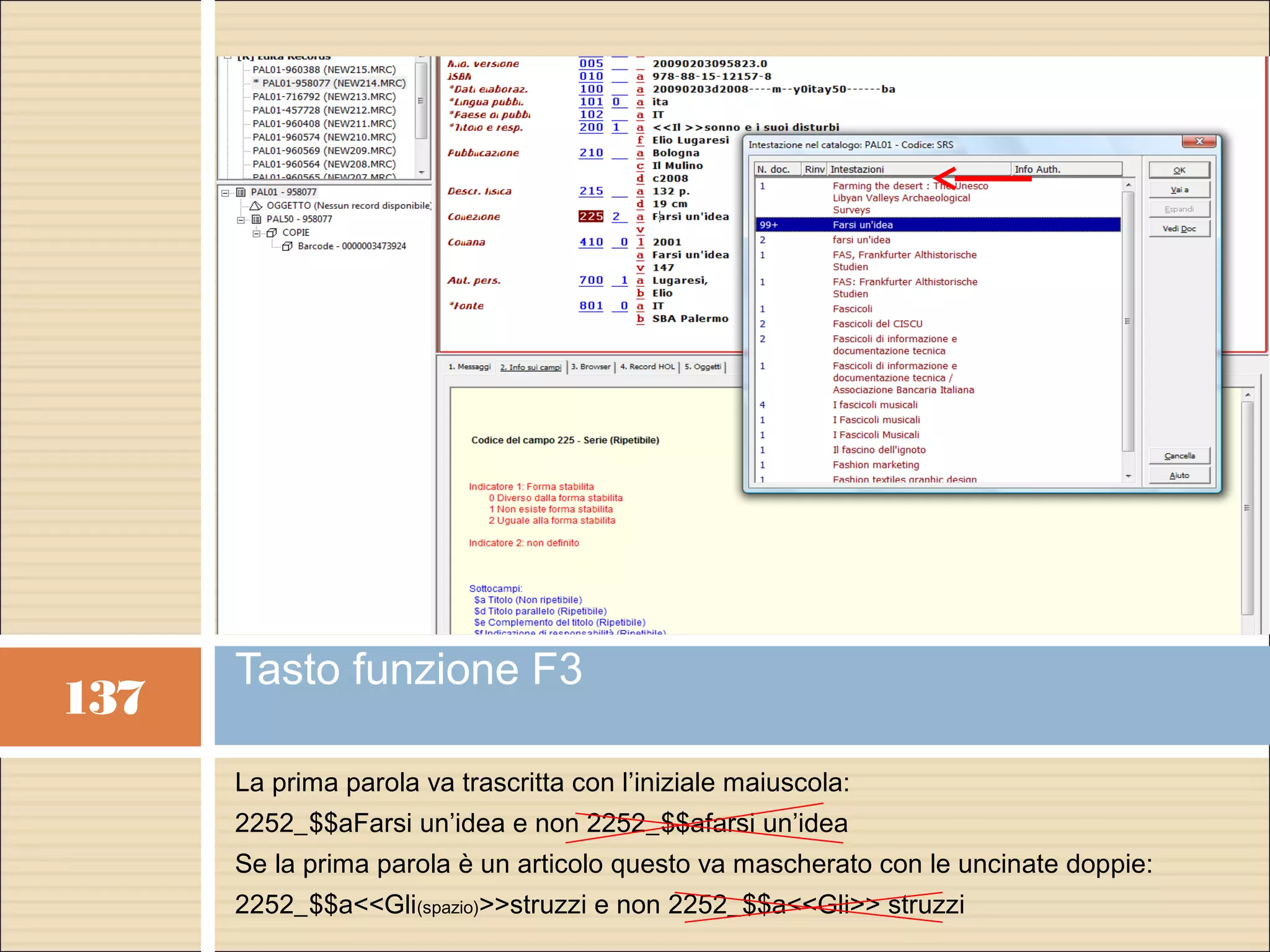
Task: Click field tag 700 link
Action: (591, 280)
